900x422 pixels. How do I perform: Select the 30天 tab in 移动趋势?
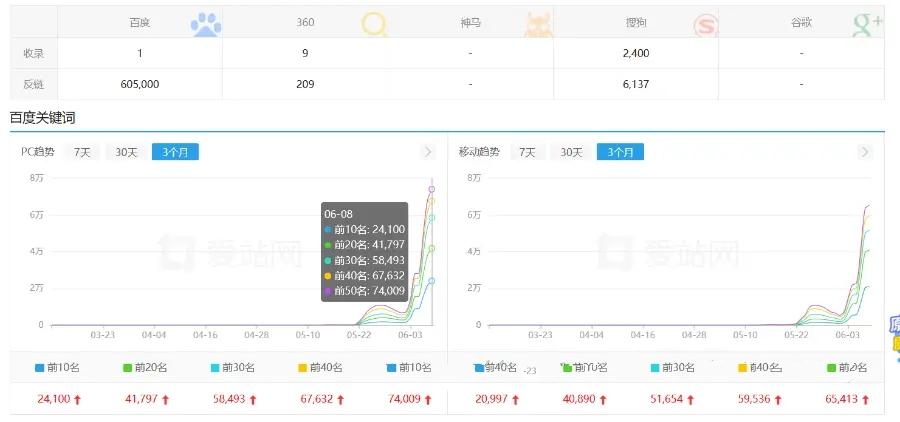tap(571, 152)
